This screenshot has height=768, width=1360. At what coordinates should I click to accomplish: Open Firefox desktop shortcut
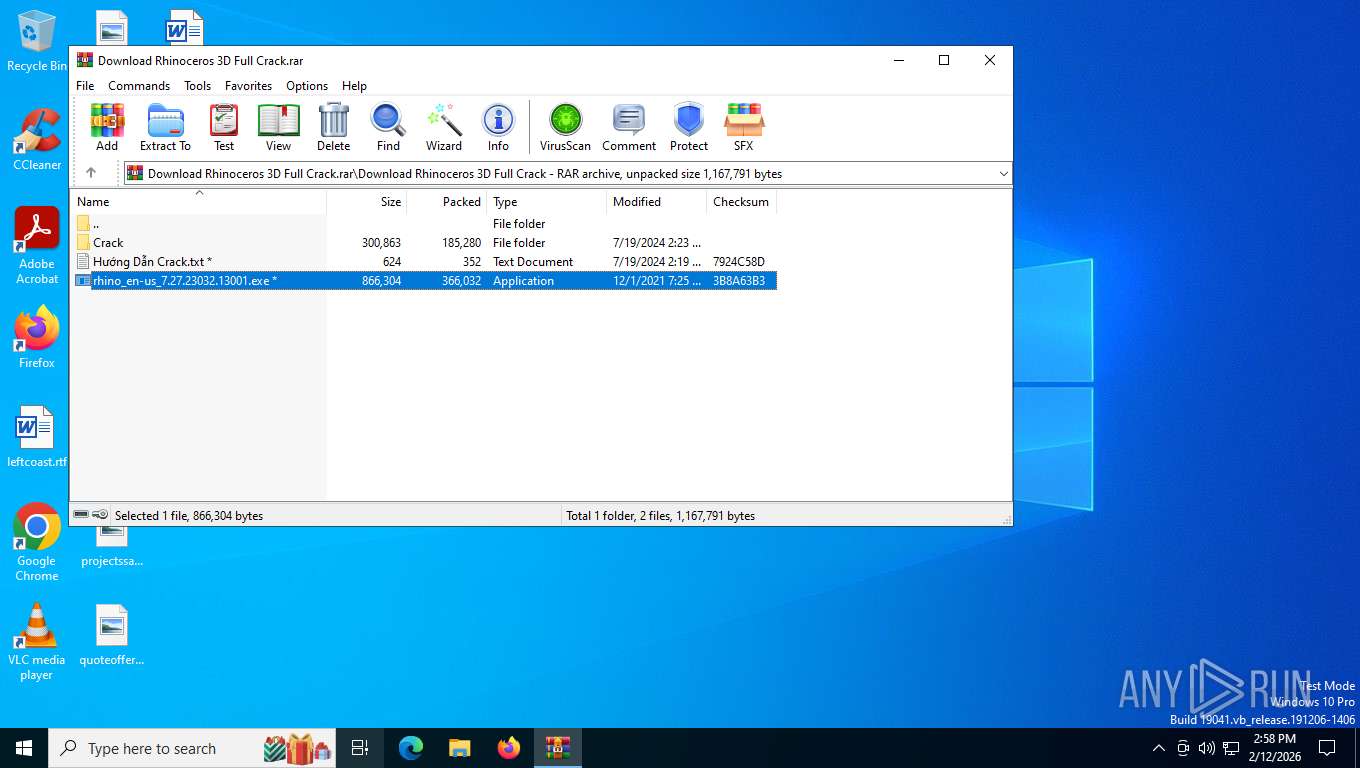37,338
